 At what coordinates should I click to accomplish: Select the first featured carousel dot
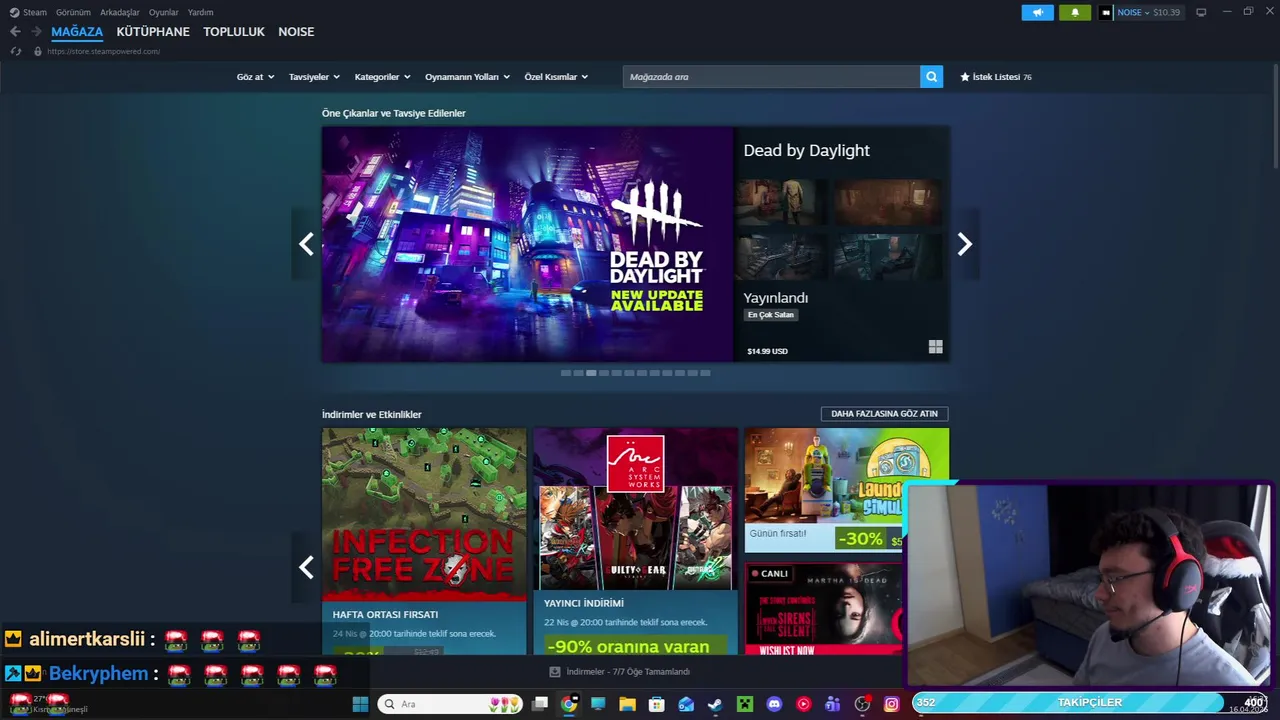(566, 373)
